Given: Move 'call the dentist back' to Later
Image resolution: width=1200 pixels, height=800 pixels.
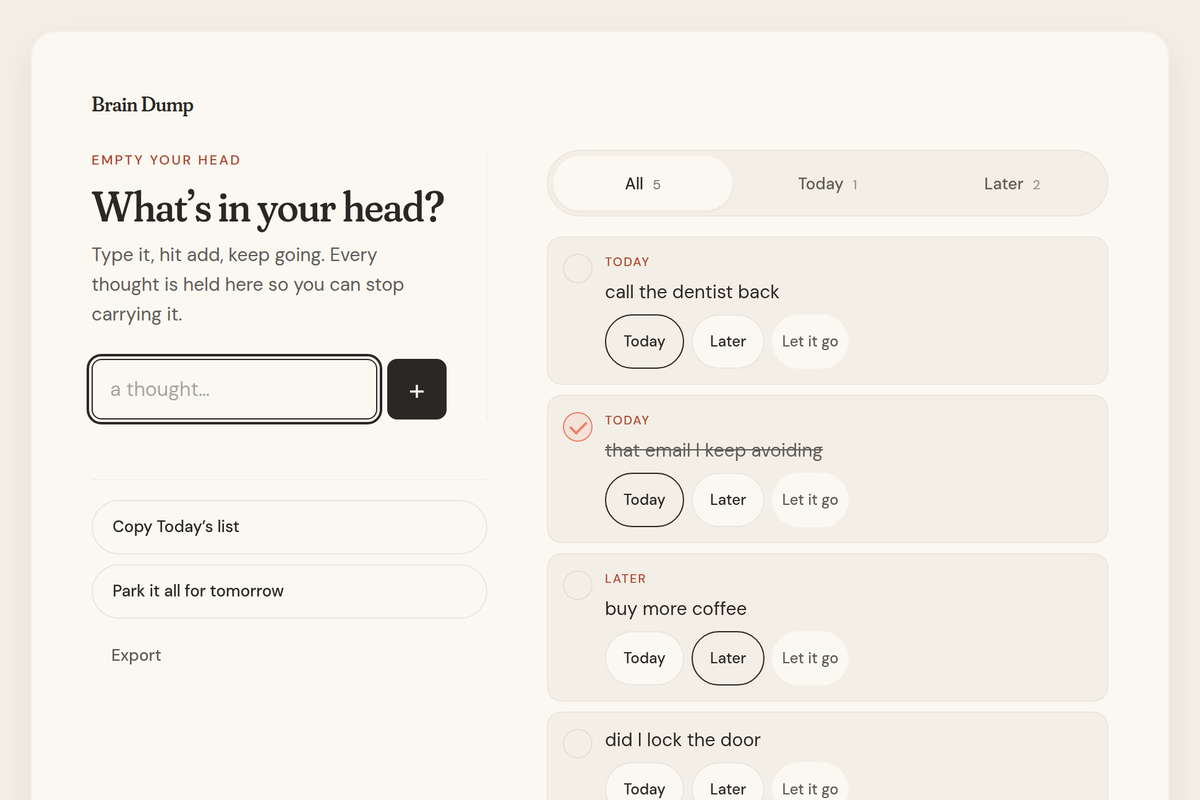Looking at the screenshot, I should 728,341.
